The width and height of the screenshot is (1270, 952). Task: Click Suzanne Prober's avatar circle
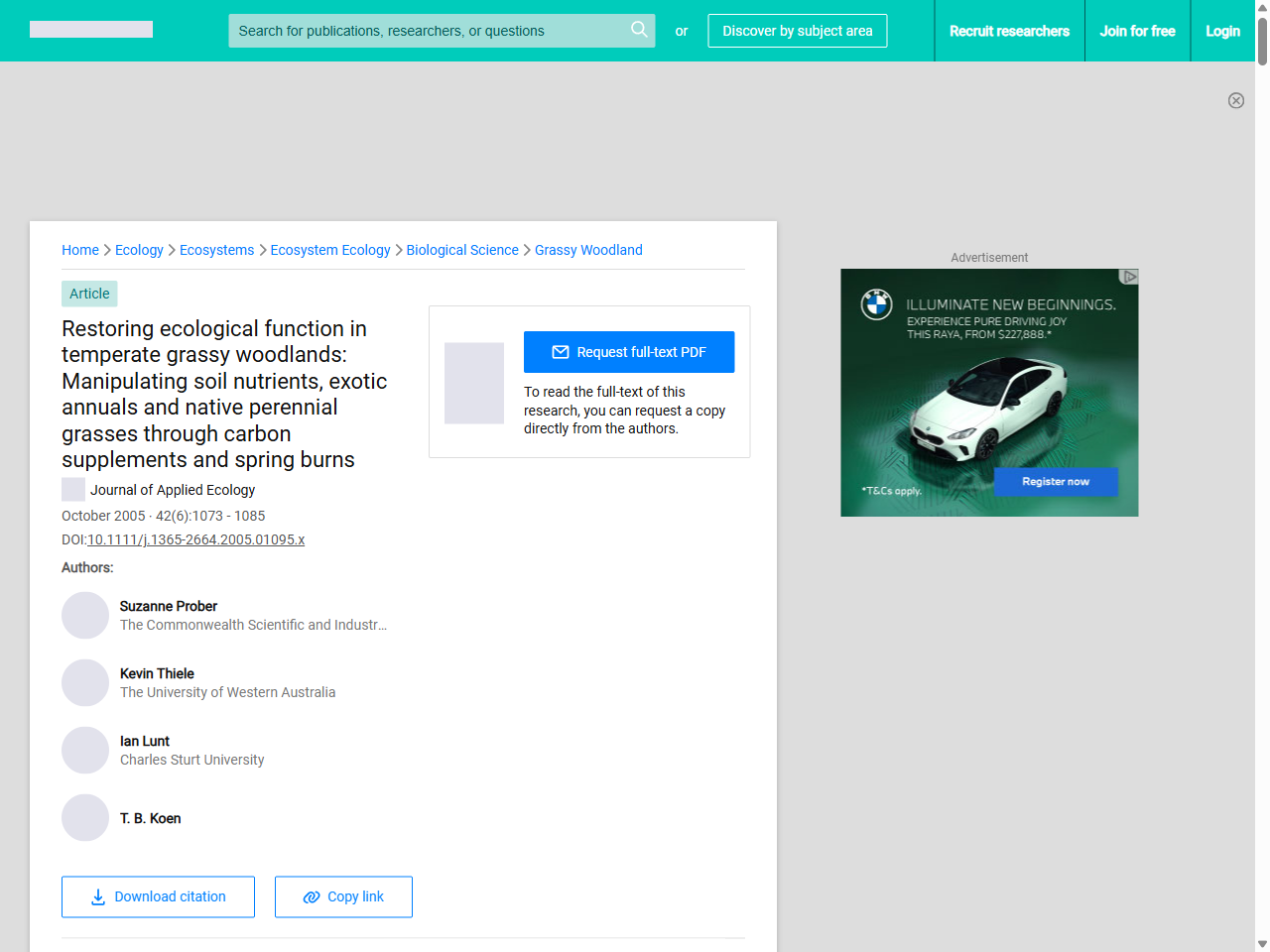coord(85,615)
